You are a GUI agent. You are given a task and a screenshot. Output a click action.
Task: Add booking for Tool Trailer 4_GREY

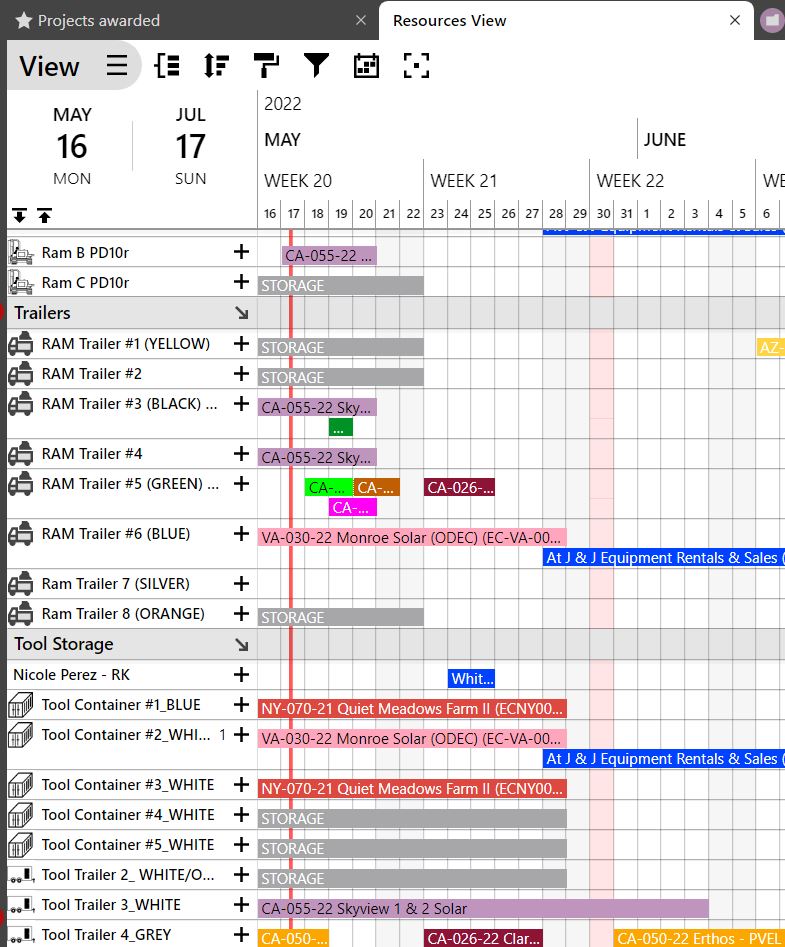[241, 934]
